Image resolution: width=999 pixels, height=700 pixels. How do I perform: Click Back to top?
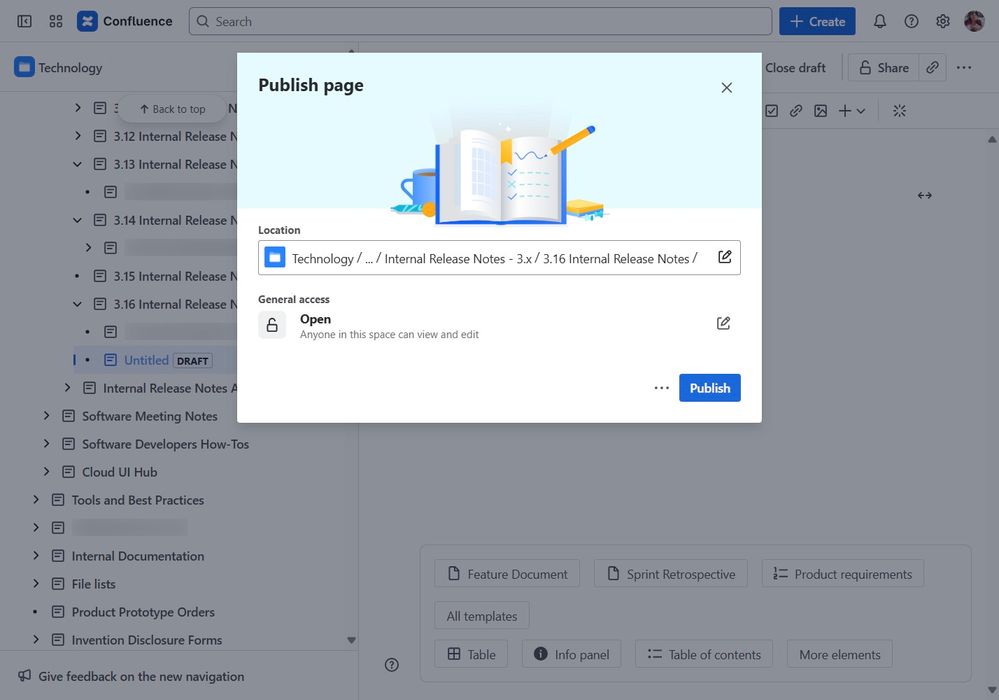[173, 109]
